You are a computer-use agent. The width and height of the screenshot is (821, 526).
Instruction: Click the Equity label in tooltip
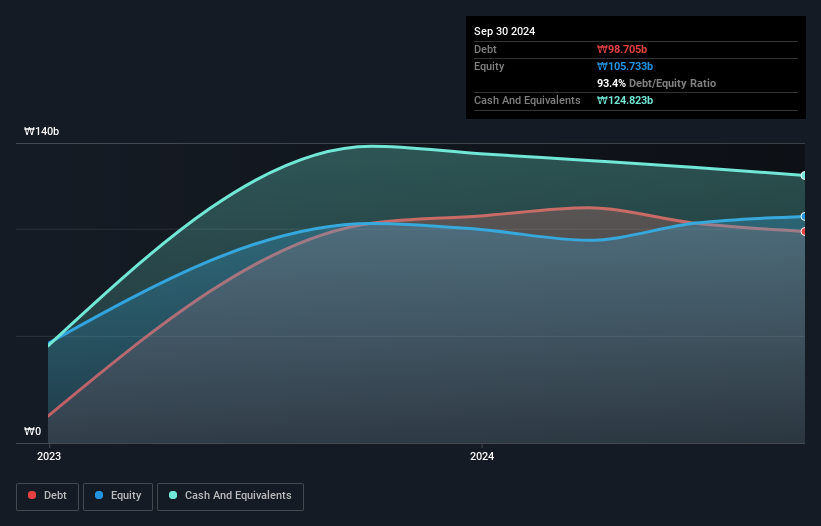pos(489,66)
